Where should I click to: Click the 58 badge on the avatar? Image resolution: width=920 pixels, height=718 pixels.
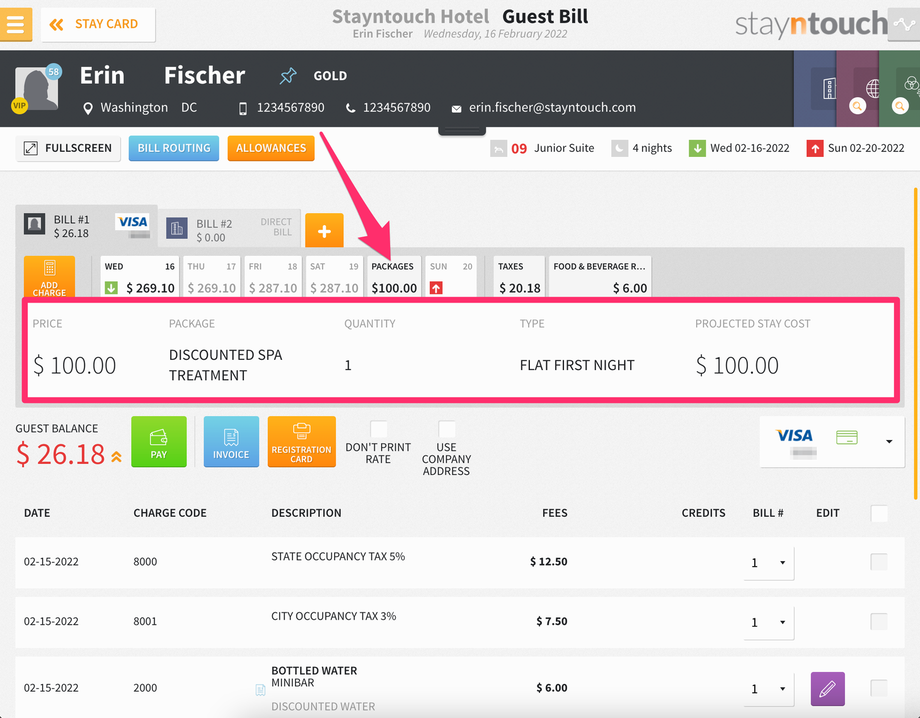[x=53, y=72]
